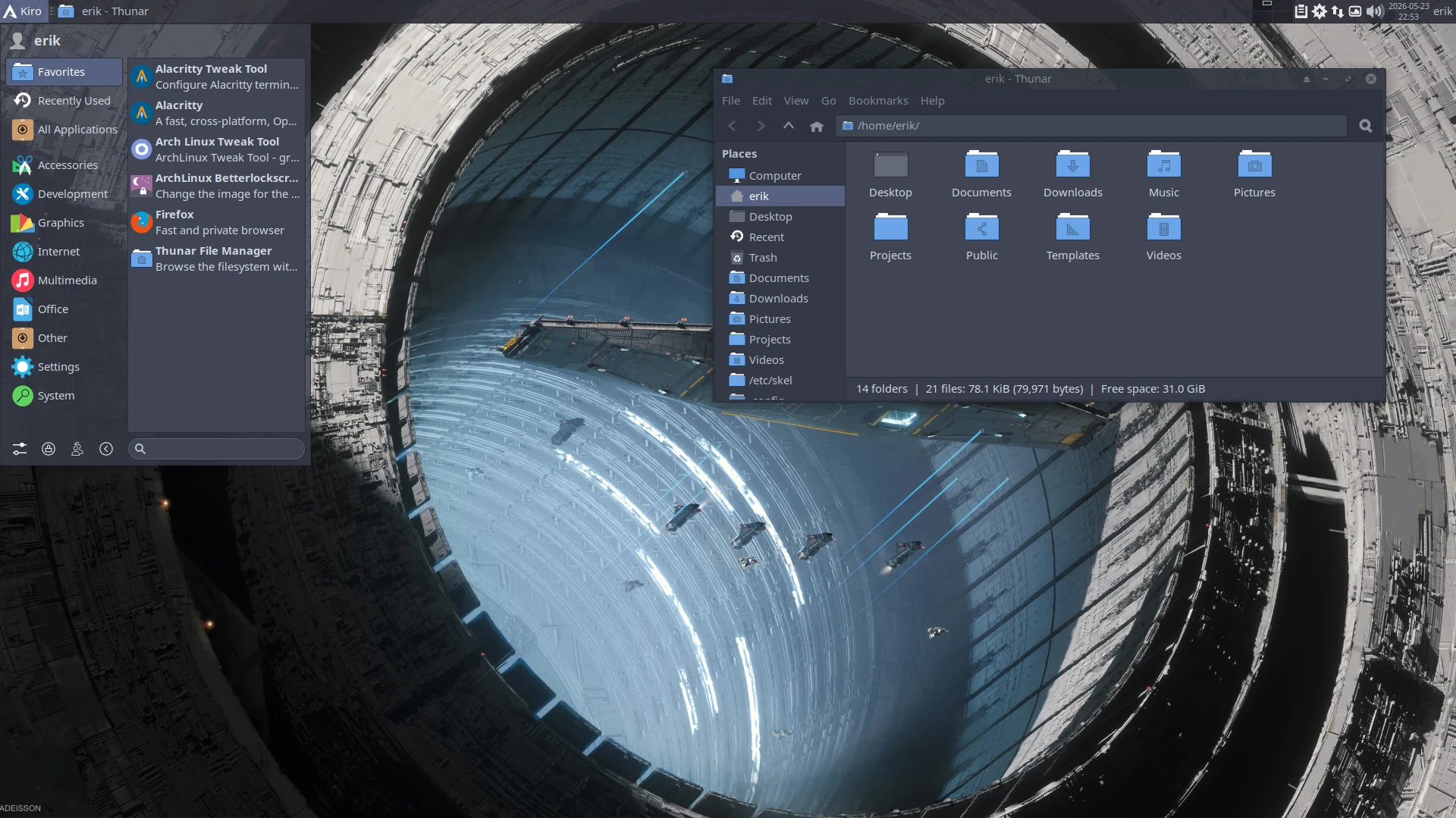Select Pictures in Places sidebar

pyautogui.click(x=780, y=319)
